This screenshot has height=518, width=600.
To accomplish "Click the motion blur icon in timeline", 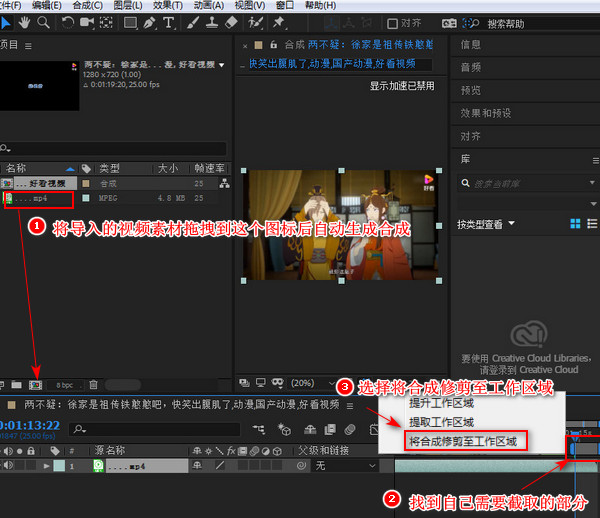I will click(x=350, y=430).
